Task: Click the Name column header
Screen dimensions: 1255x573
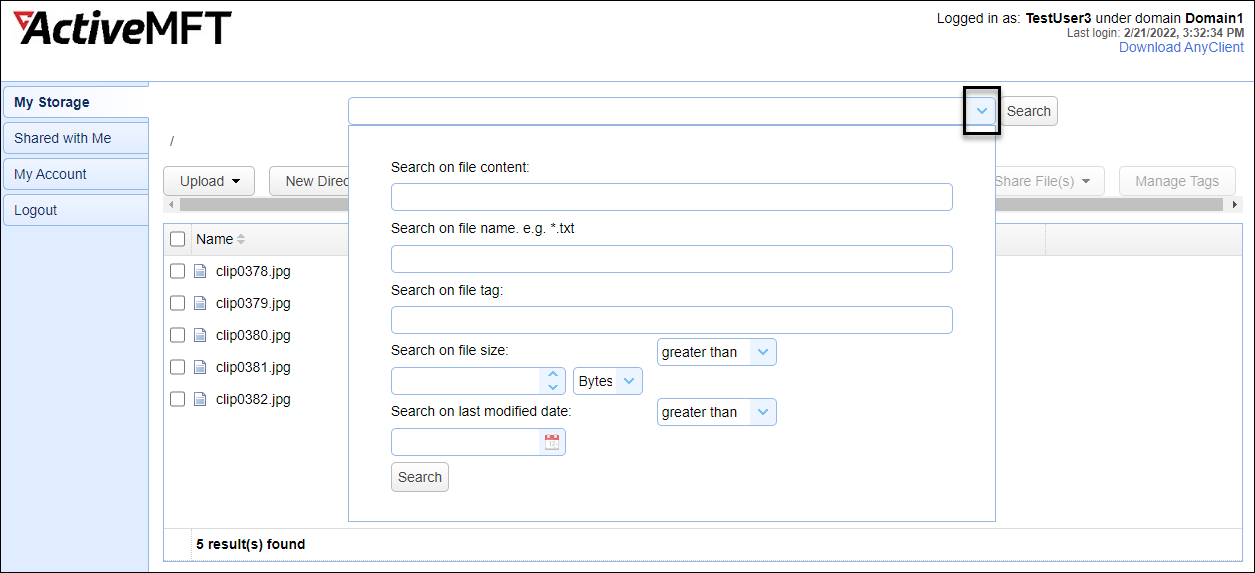Action: click(x=214, y=239)
